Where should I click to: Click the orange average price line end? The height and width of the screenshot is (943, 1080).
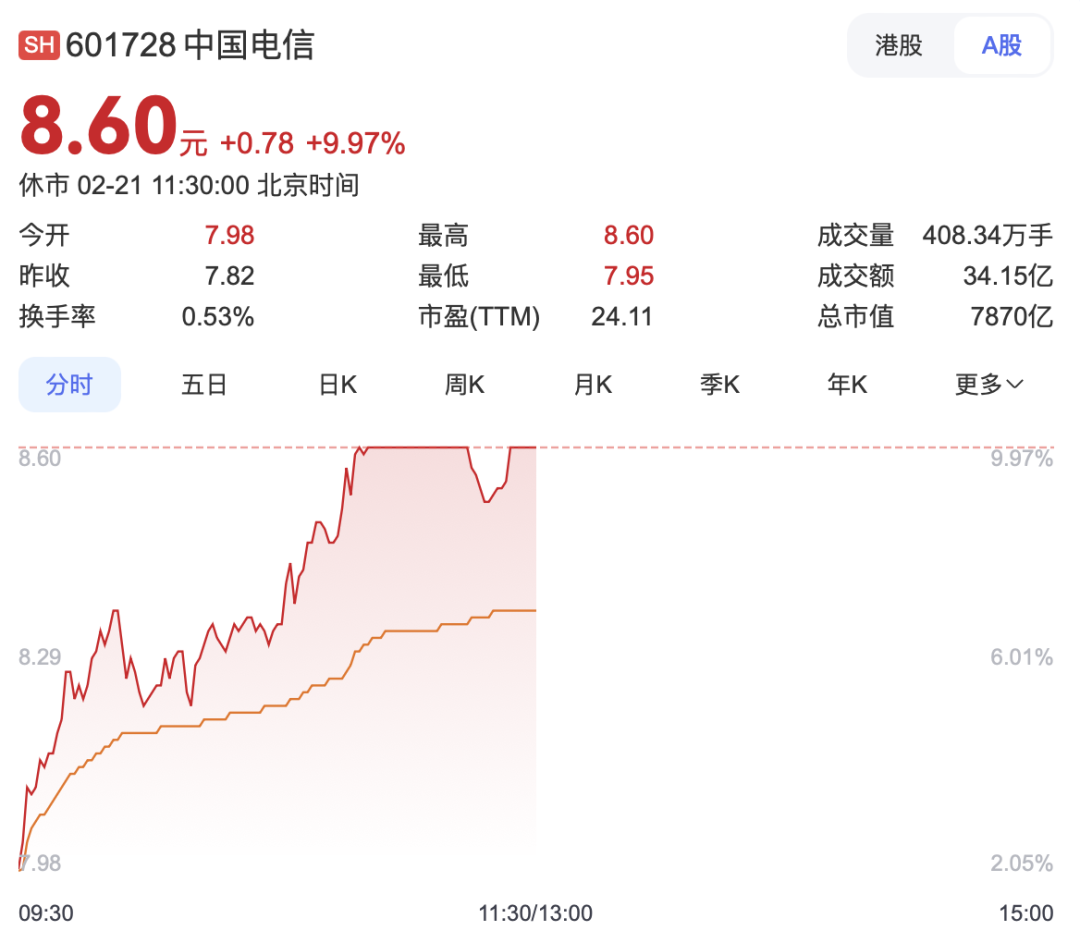(x=534, y=610)
